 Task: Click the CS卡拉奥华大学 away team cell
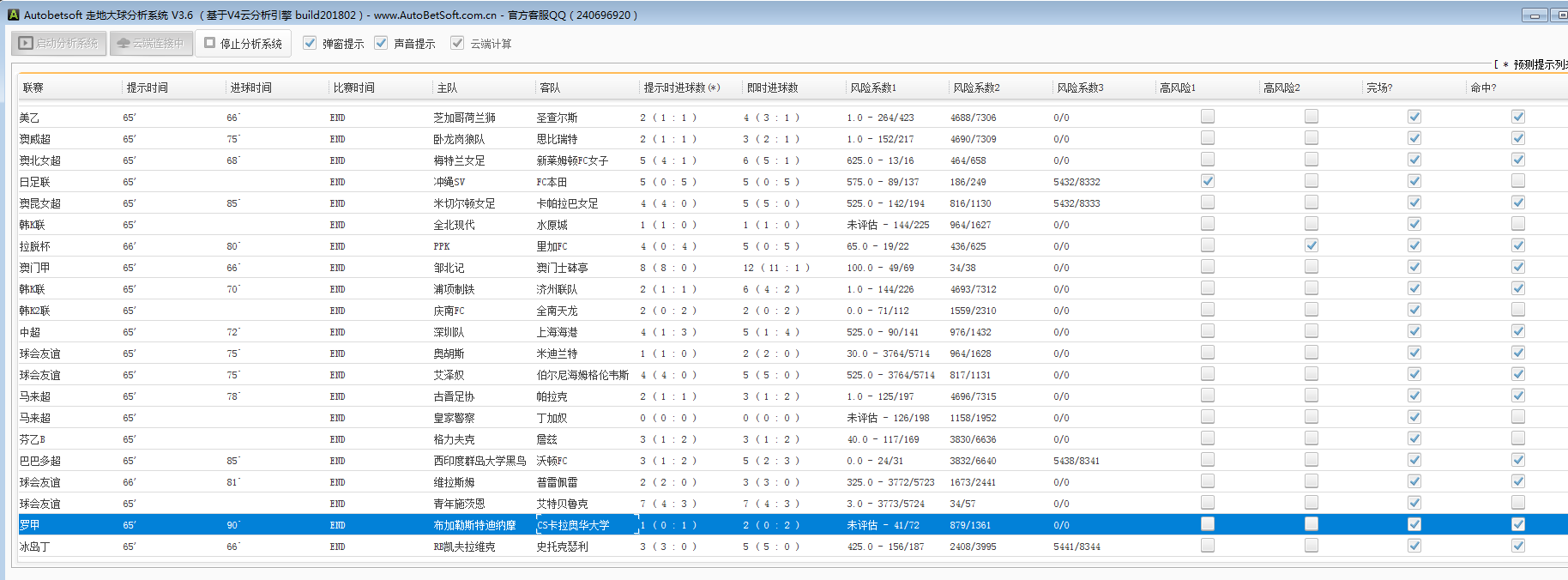click(573, 525)
